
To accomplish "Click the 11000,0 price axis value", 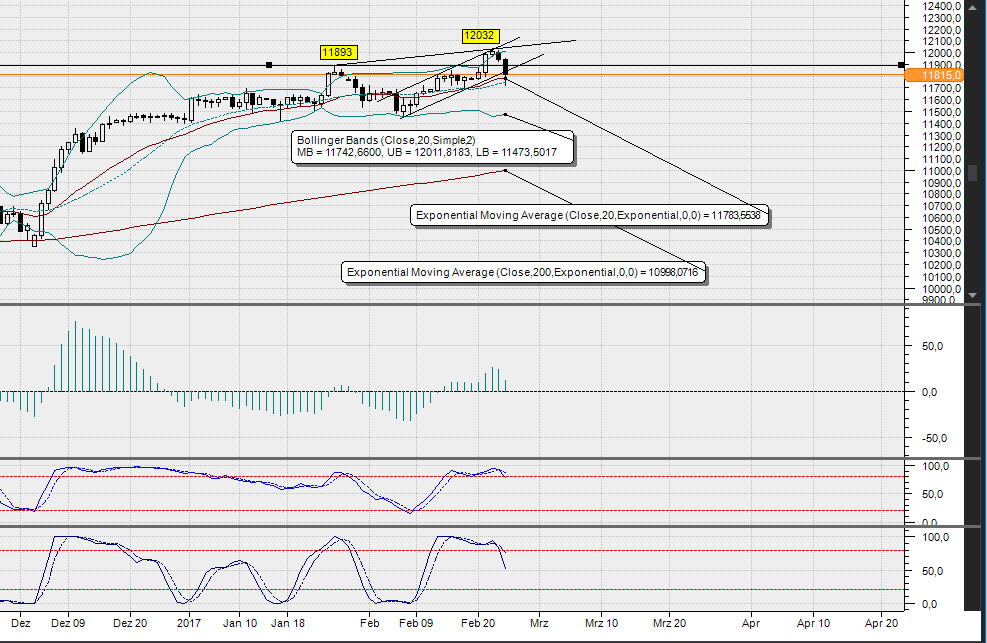I will click(942, 171).
